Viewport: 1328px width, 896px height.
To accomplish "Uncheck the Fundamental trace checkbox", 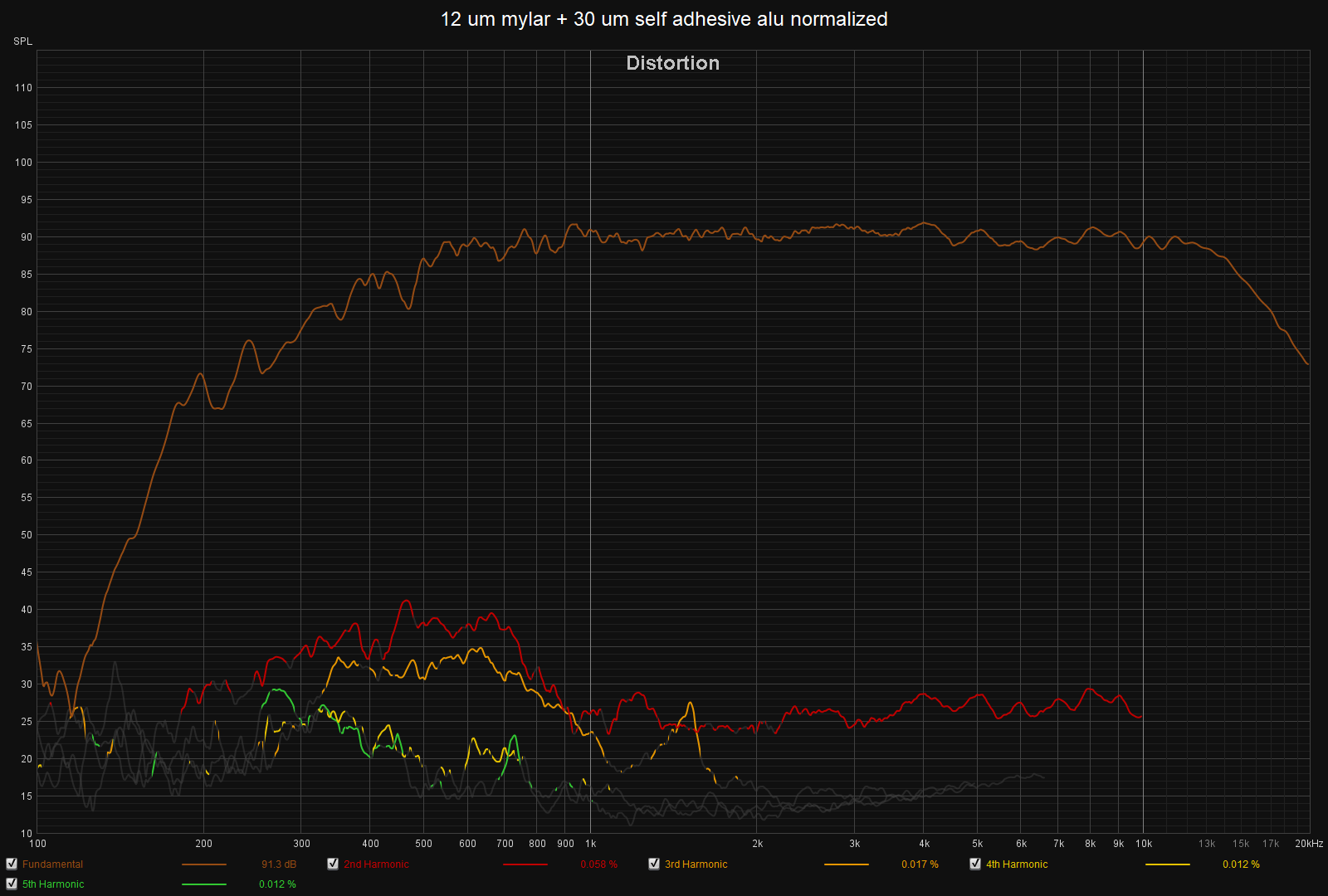I will click(12, 864).
